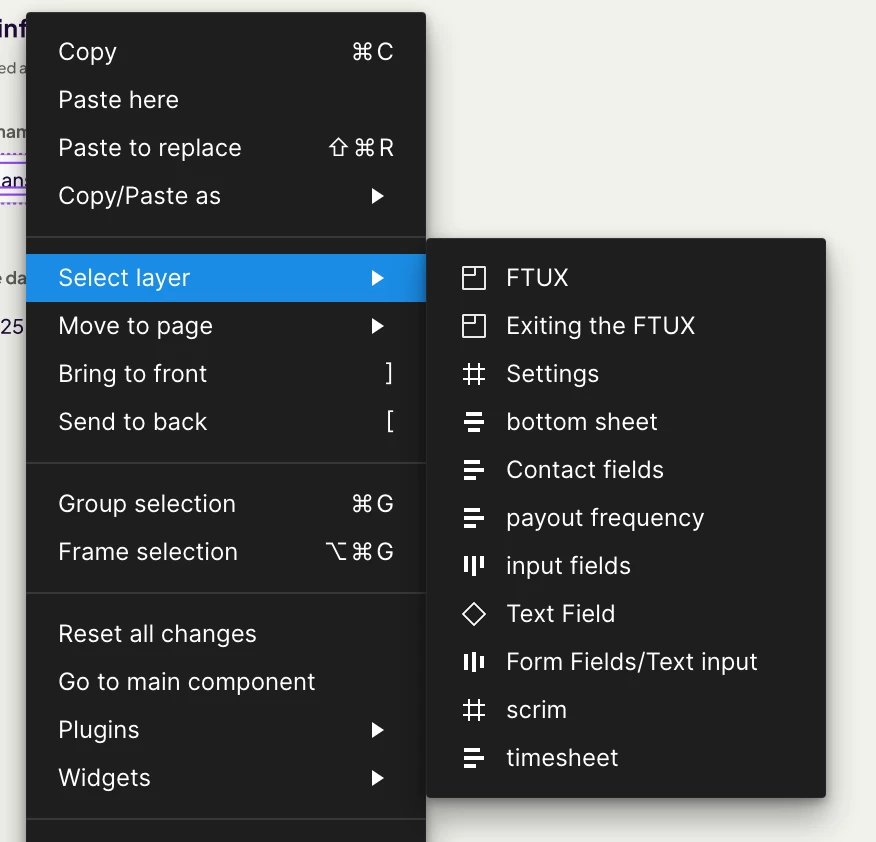The height and width of the screenshot is (842, 876).
Task: Open the Plugins submenu arrow
Action: pos(378,730)
